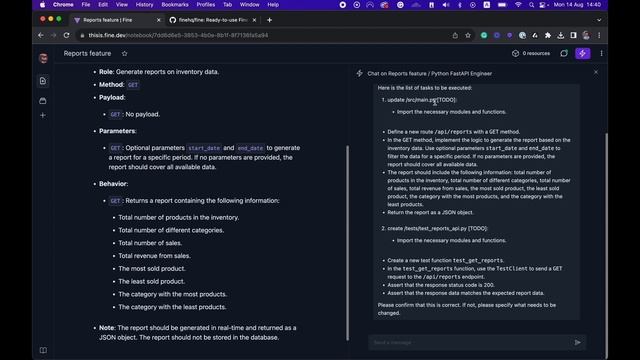Open Chrome profile avatar

click(586, 36)
